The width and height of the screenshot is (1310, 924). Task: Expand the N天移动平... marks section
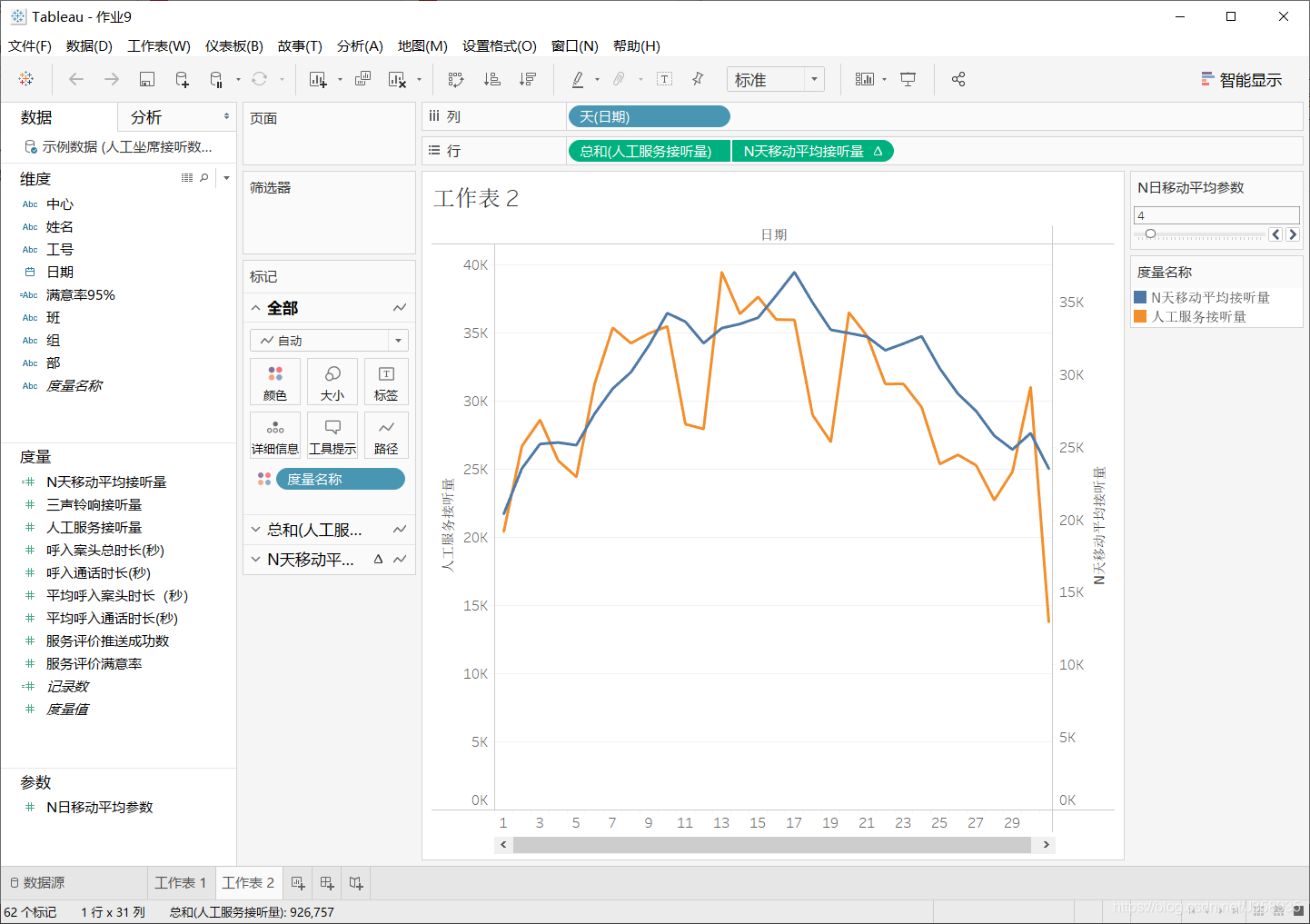(256, 560)
